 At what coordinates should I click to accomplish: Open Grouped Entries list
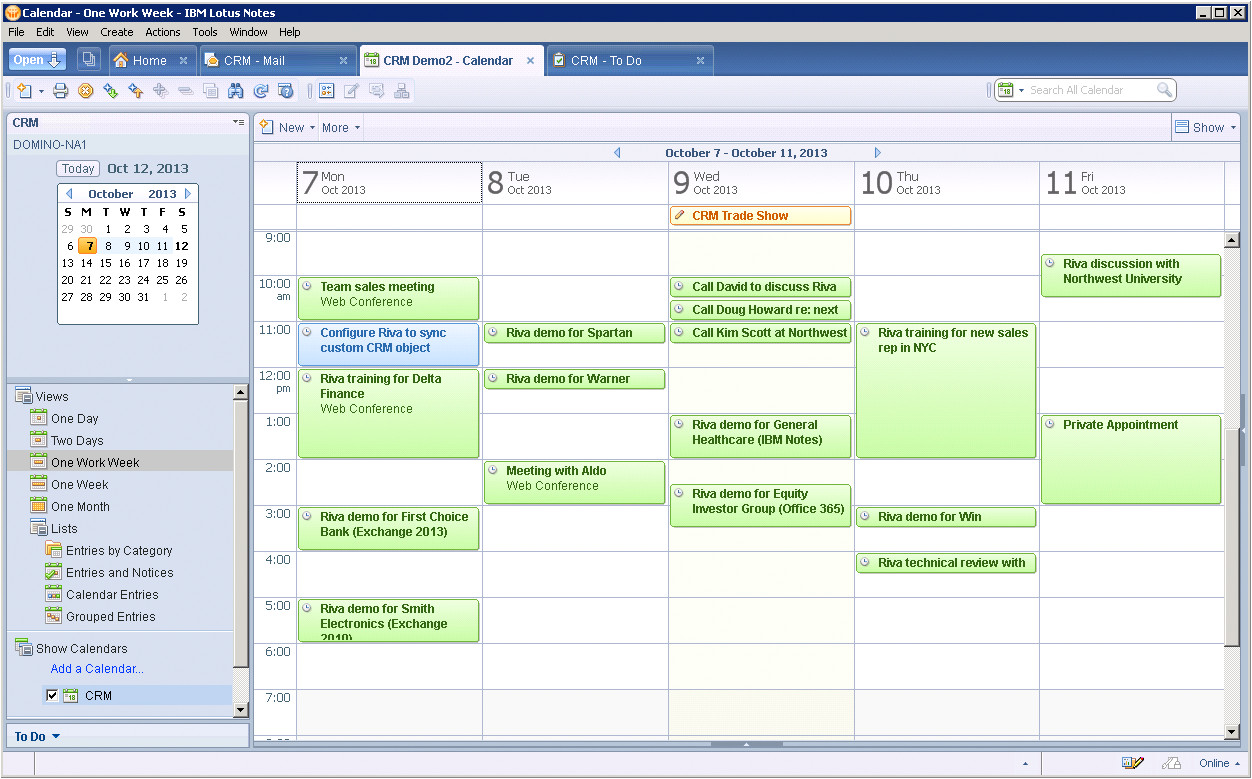[110, 617]
